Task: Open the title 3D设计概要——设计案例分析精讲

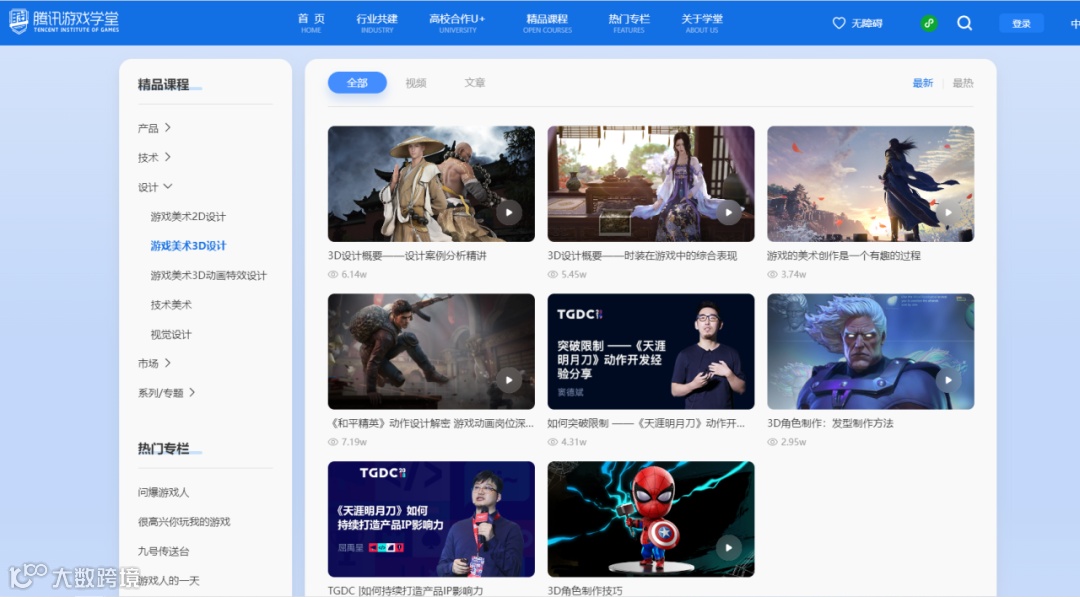Action: click(407, 255)
